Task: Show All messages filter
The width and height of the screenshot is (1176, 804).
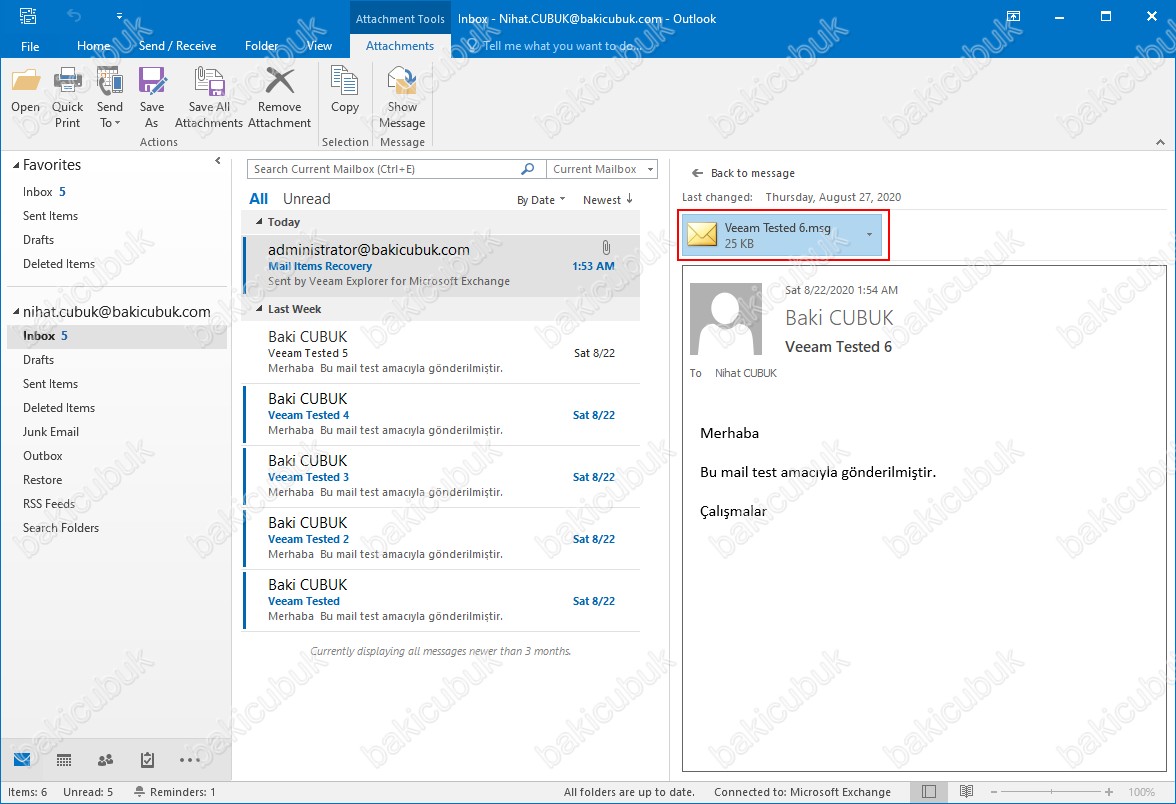Action: tap(258, 199)
